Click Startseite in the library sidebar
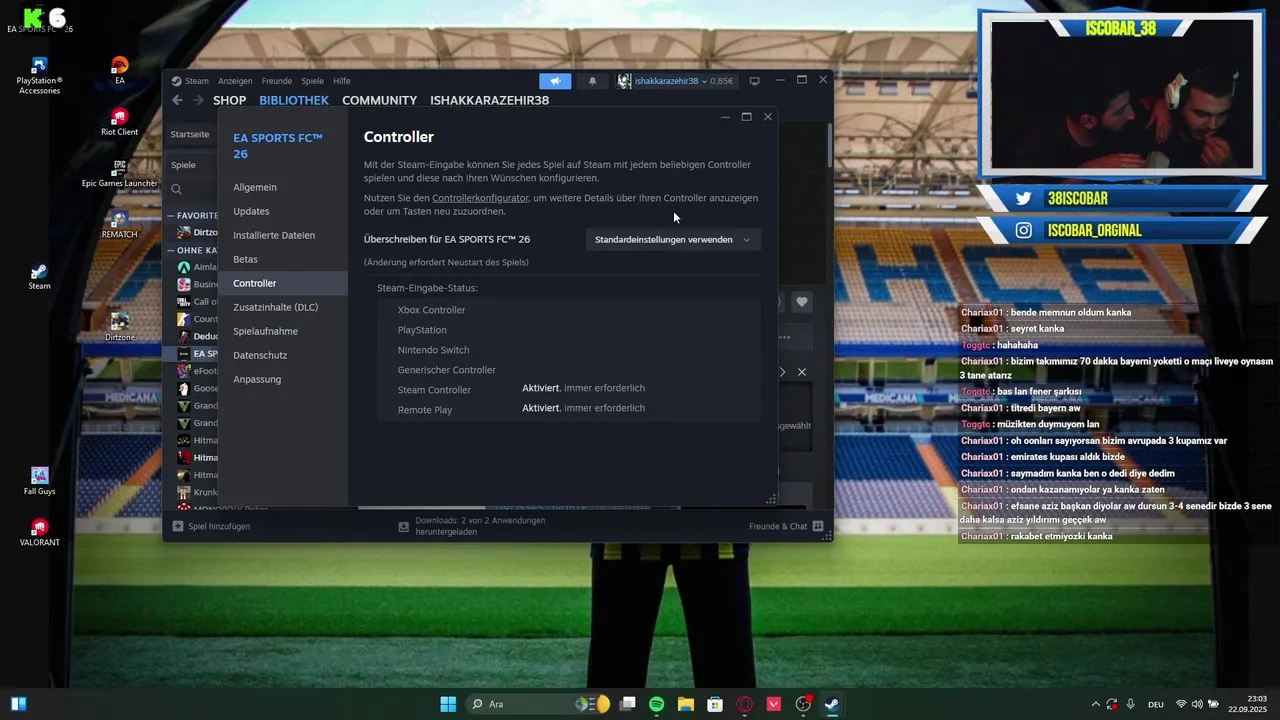 point(190,134)
